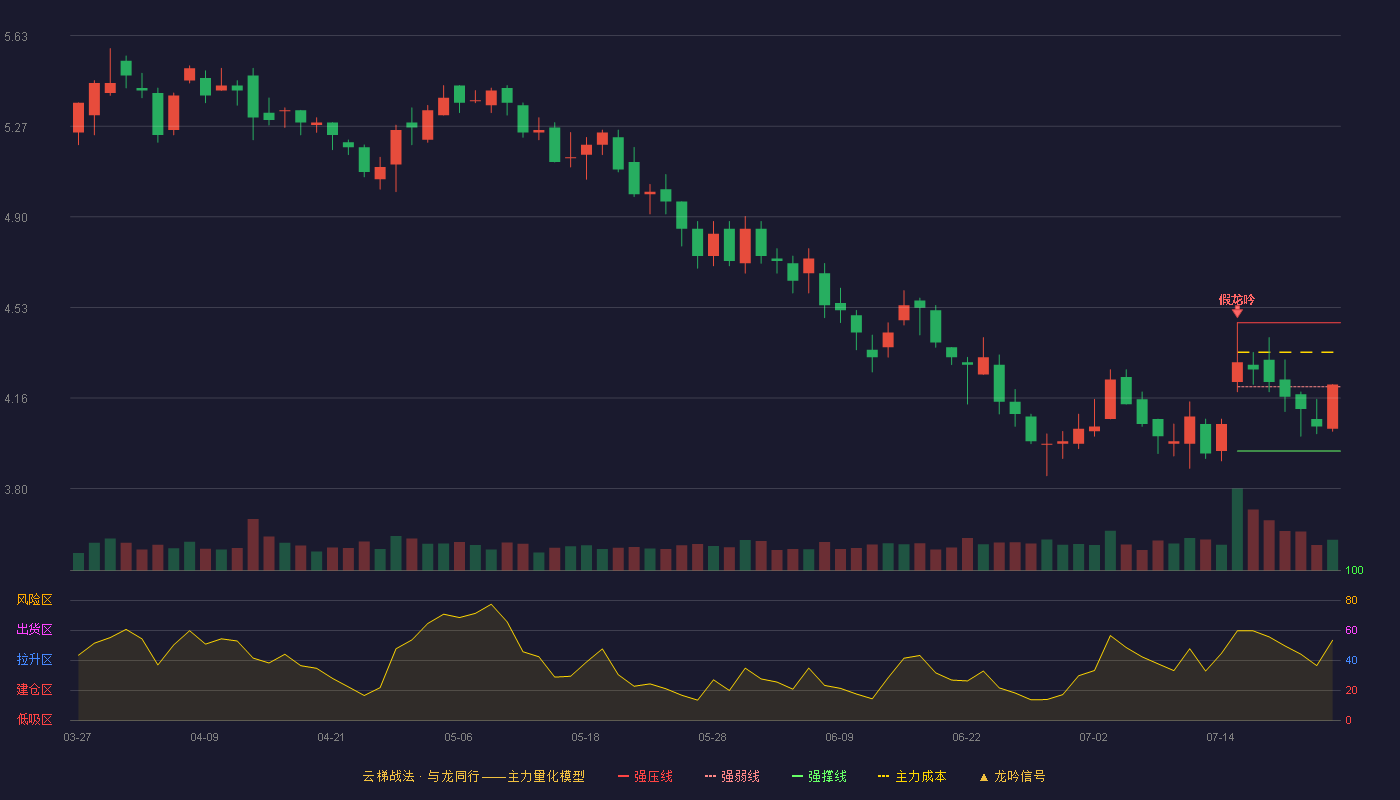1400x800 pixels.
Task: Click the 06-09 date label
Action: coord(839,737)
